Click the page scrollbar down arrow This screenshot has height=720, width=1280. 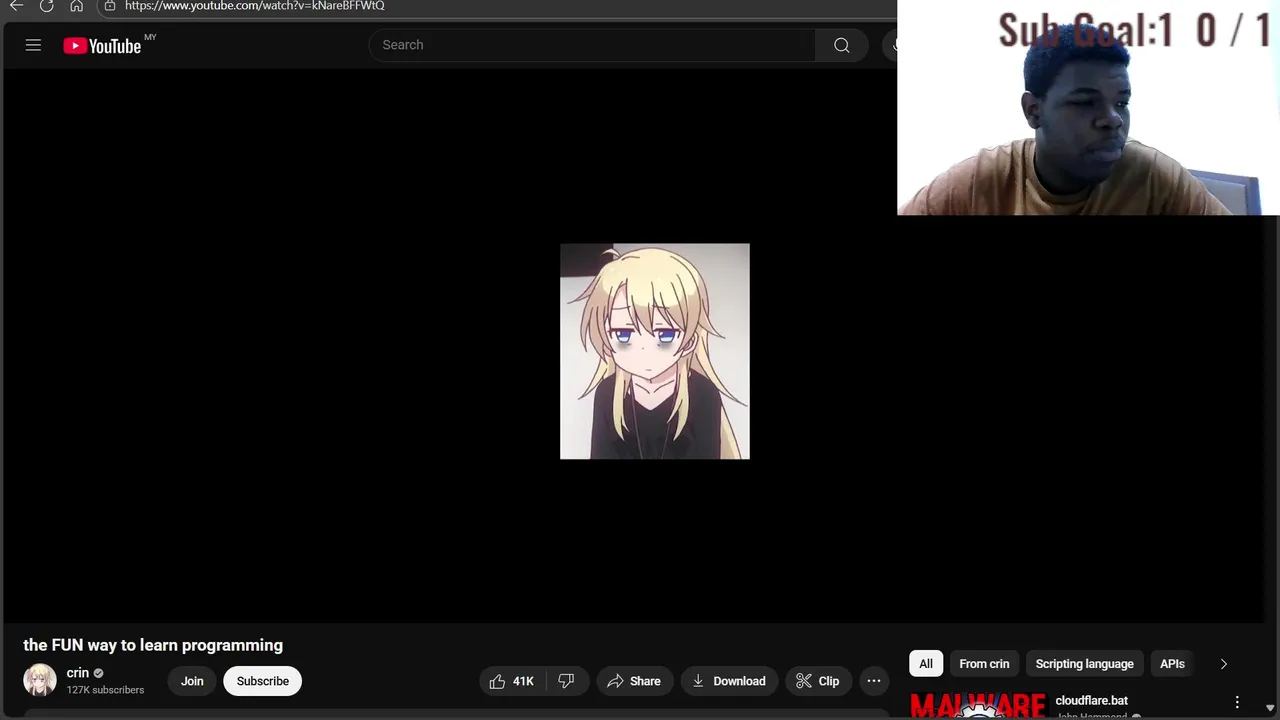1270,708
